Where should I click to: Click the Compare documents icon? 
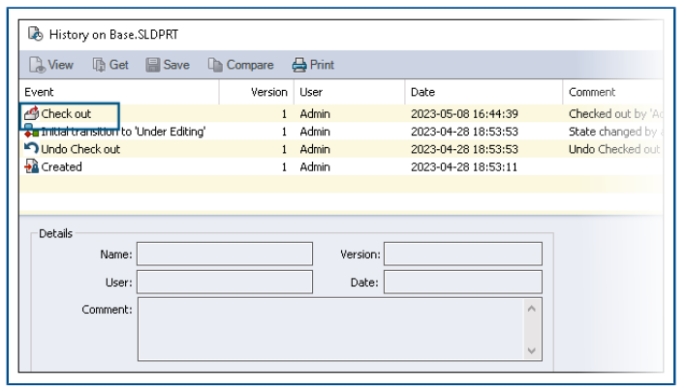[215, 65]
